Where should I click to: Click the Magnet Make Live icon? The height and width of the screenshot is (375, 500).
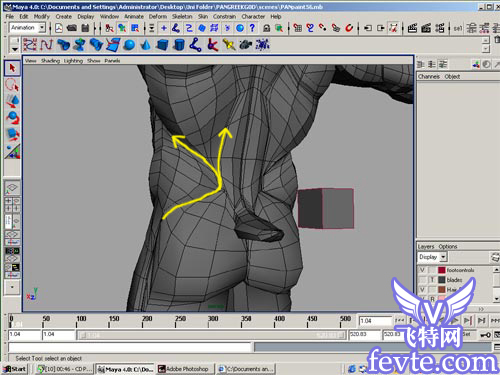click(x=349, y=28)
